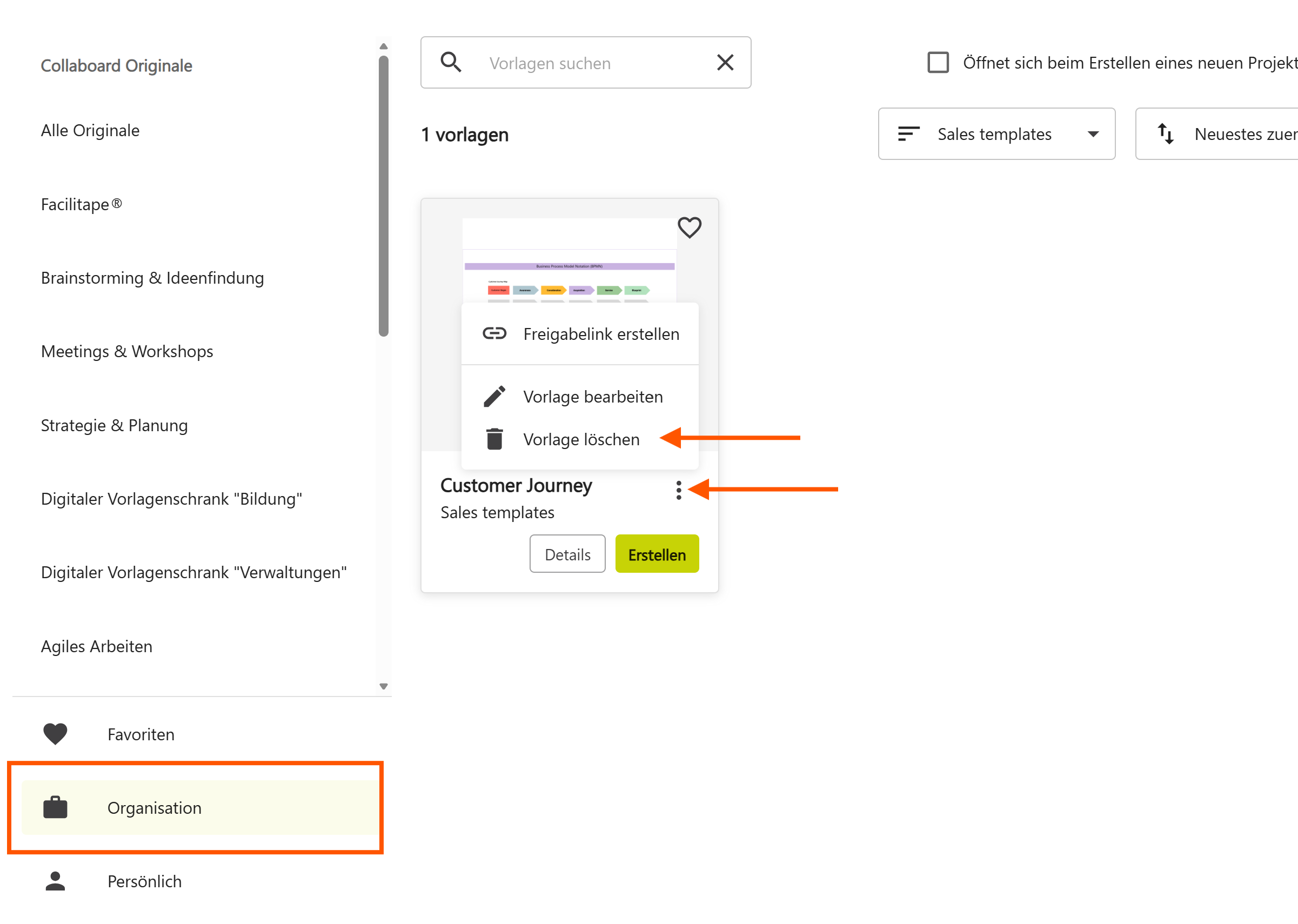Screen dimensions: 1298x924
Task: Click the briefcase Organisation icon
Action: click(55, 807)
